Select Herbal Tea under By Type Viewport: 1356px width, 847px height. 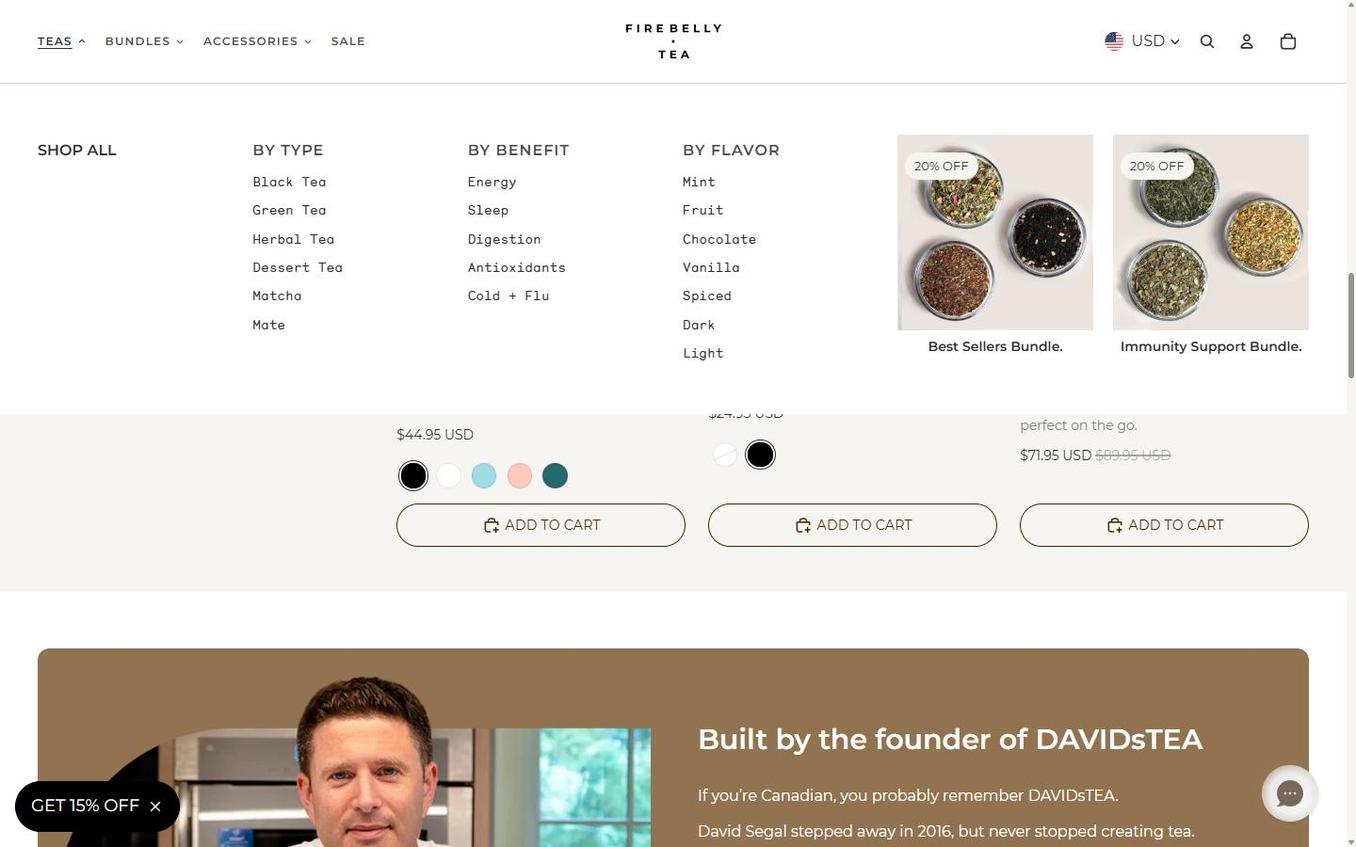point(293,239)
